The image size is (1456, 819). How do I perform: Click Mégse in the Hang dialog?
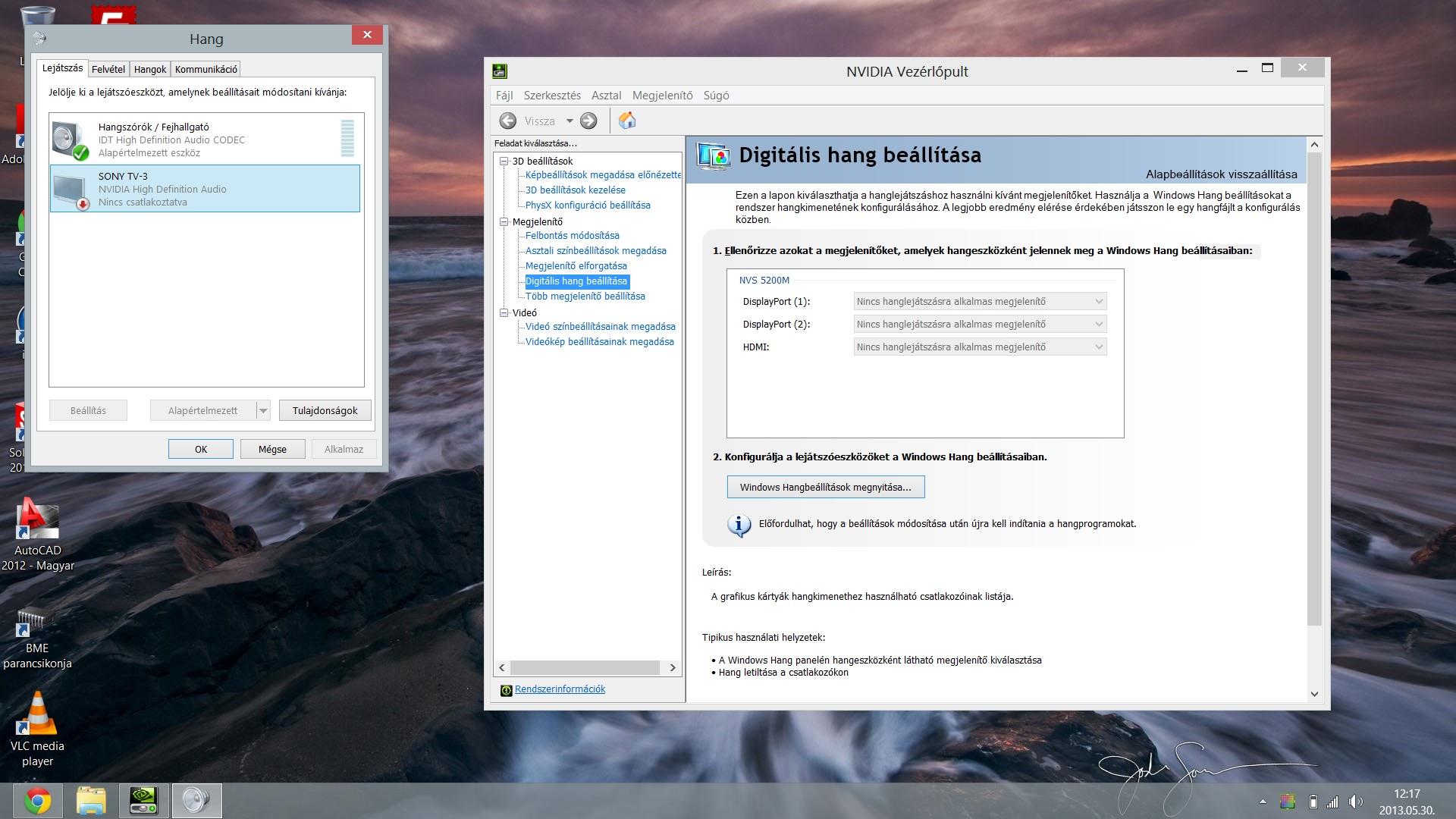[272, 449]
